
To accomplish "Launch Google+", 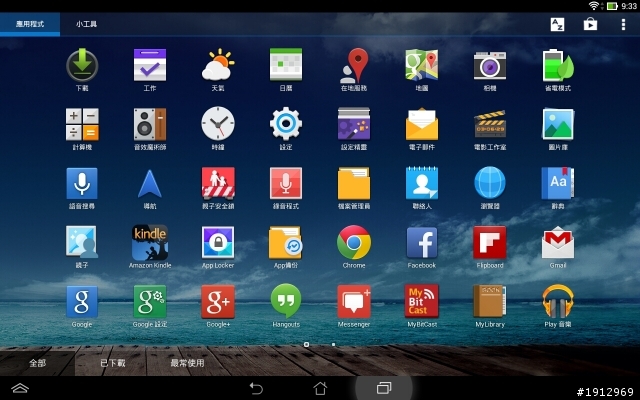I will (218, 302).
